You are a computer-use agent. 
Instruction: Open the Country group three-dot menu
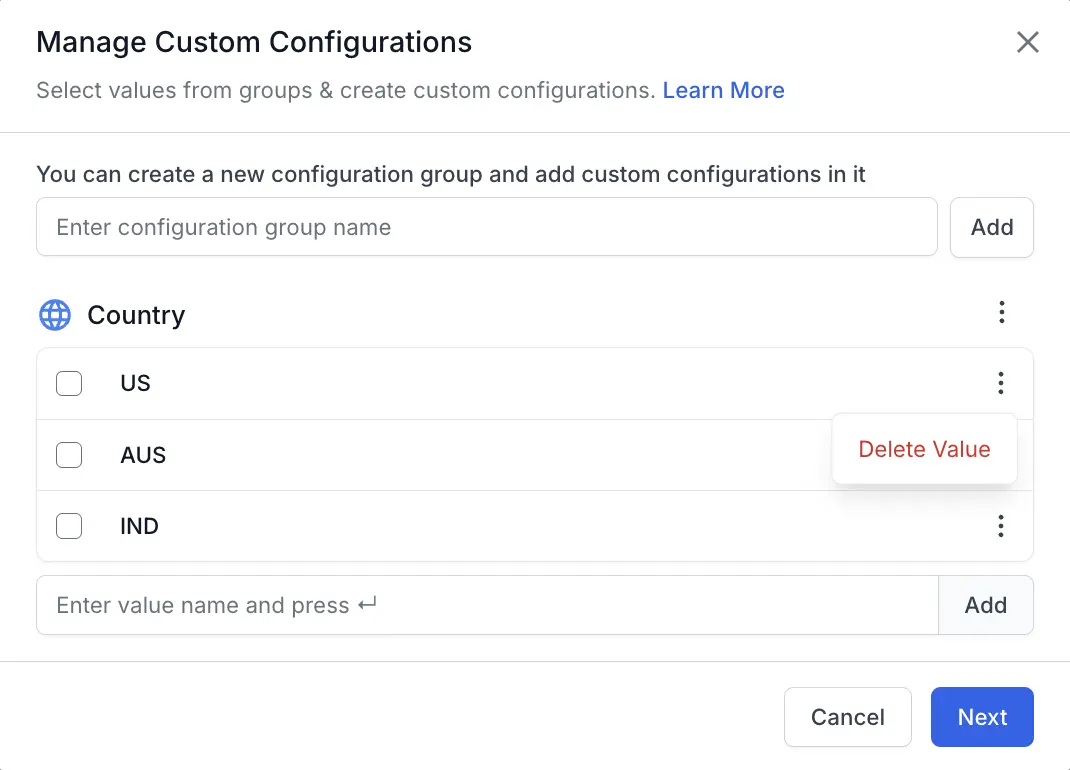[x=1001, y=313]
